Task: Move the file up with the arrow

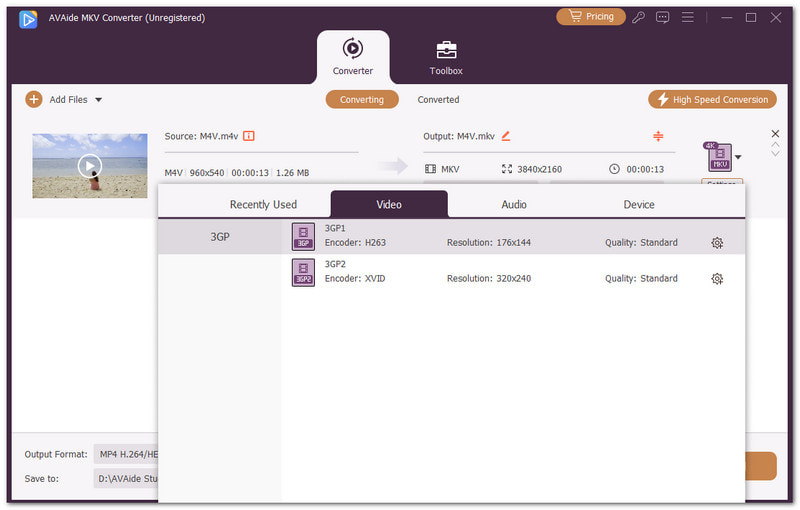Action: pyautogui.click(x=775, y=145)
